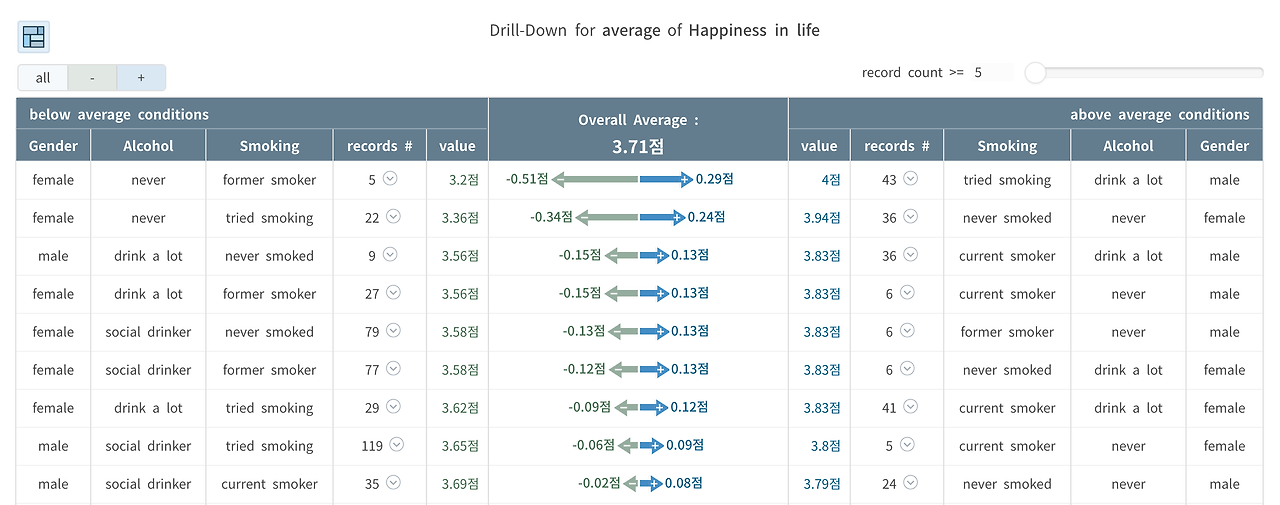Click the left Alcohol column header

tap(148, 146)
